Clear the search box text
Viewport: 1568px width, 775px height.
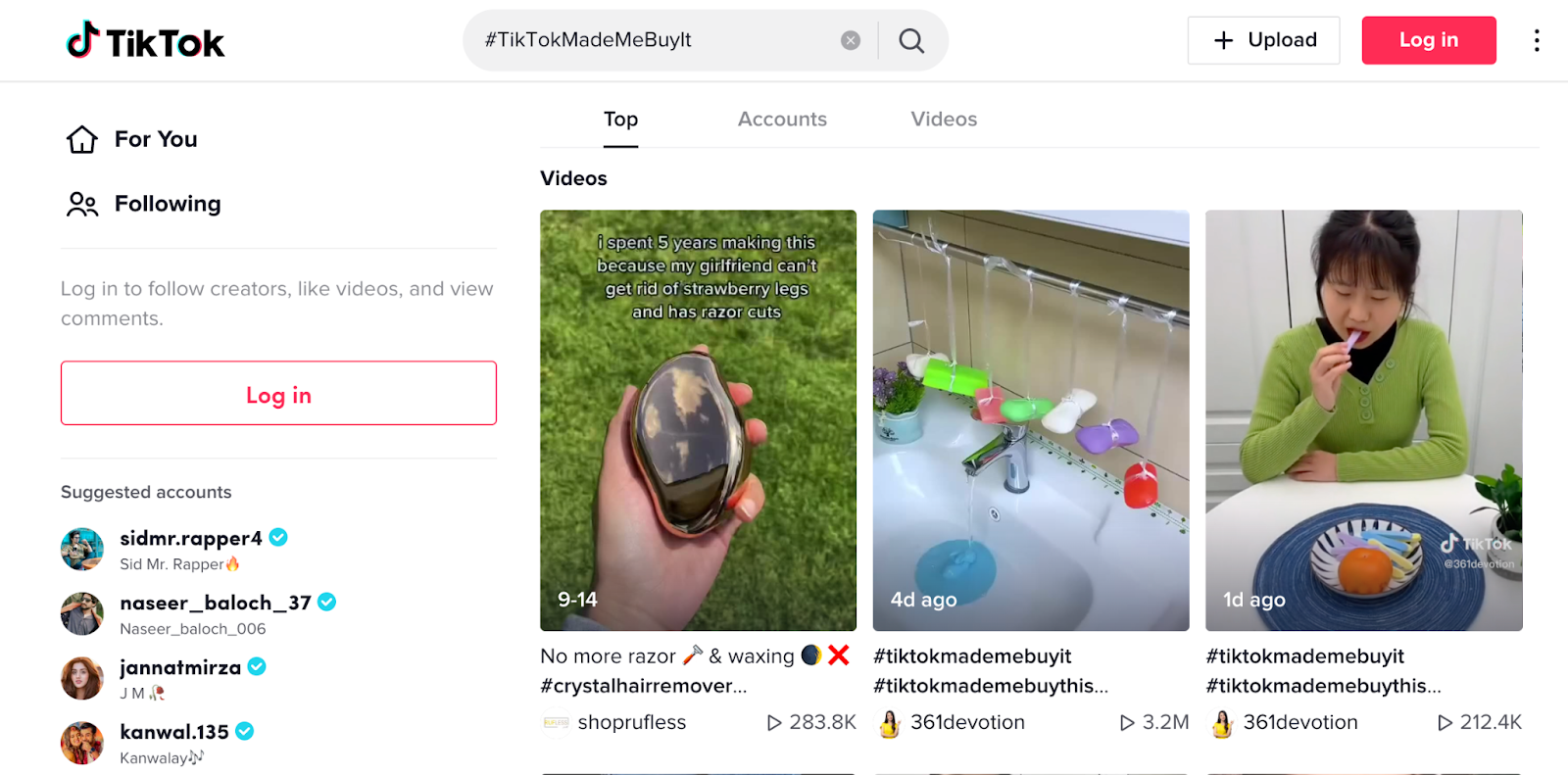(x=851, y=40)
